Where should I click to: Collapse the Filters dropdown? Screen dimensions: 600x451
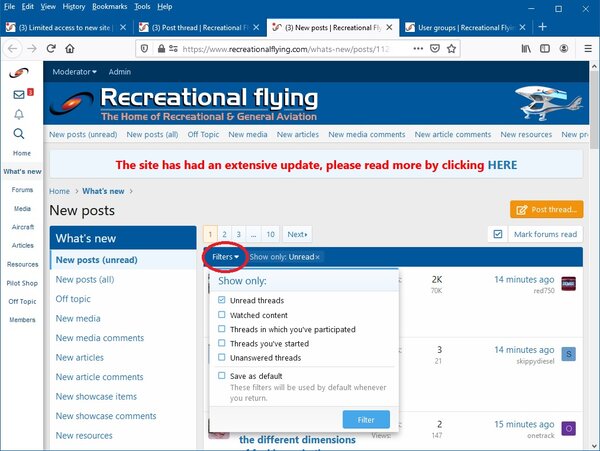[x=226, y=257]
